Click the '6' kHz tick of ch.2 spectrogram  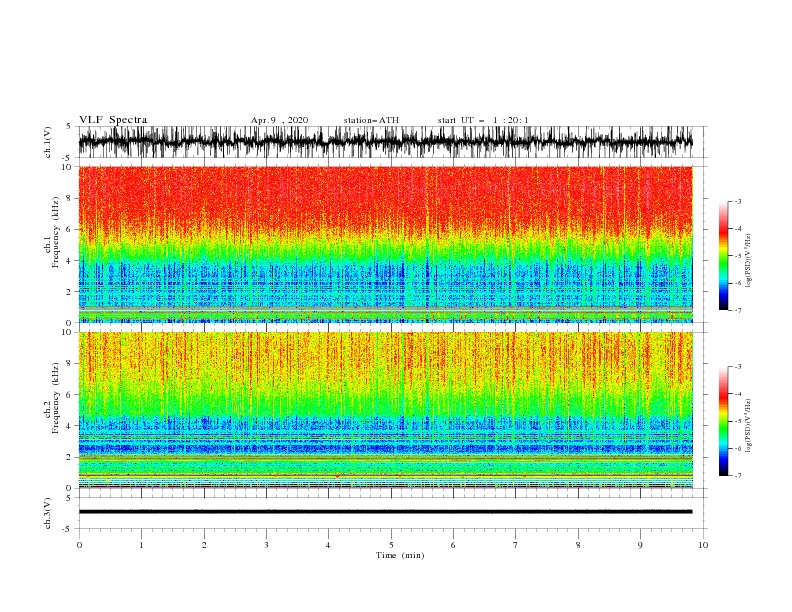70,395
